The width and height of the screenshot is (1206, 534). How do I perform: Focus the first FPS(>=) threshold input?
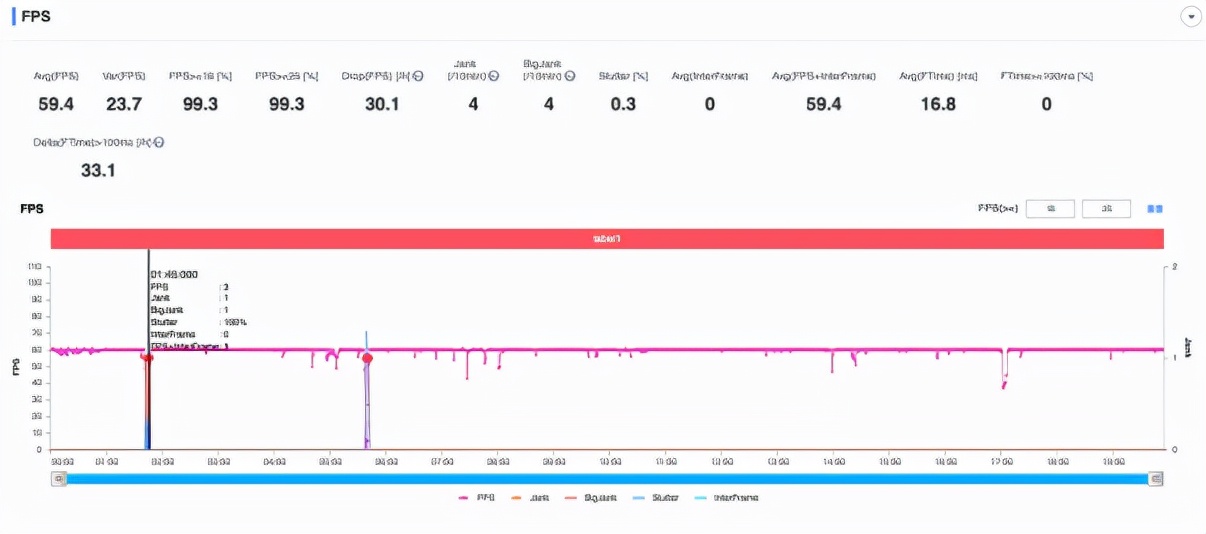[x=1050, y=209]
